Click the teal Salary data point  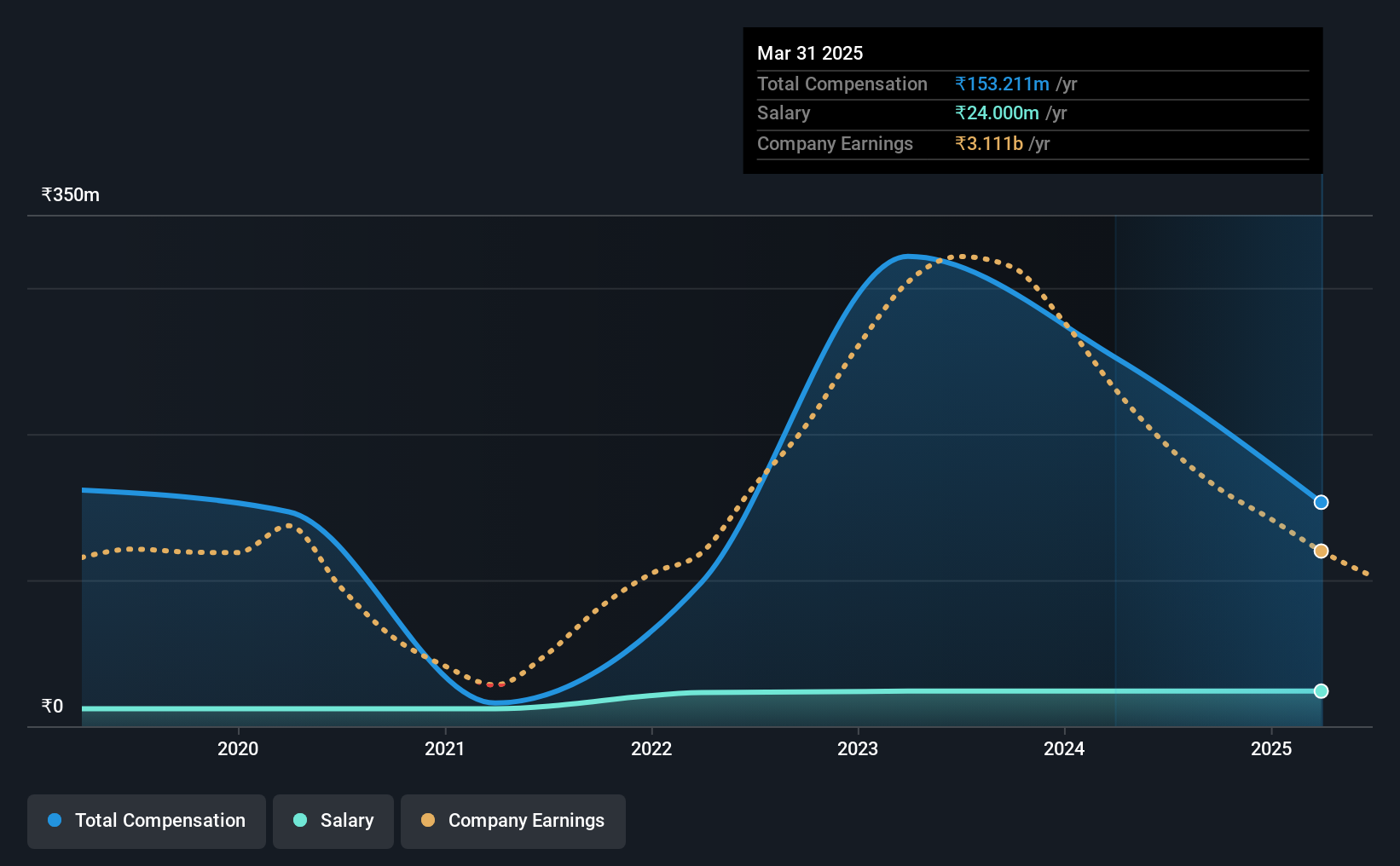pos(1321,690)
